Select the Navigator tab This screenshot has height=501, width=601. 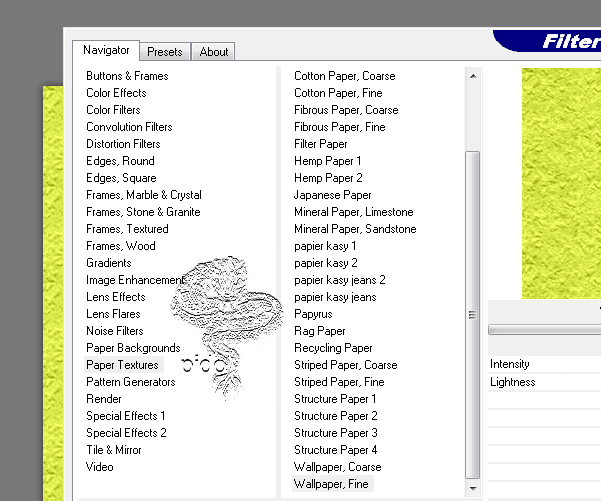[x=106, y=50]
